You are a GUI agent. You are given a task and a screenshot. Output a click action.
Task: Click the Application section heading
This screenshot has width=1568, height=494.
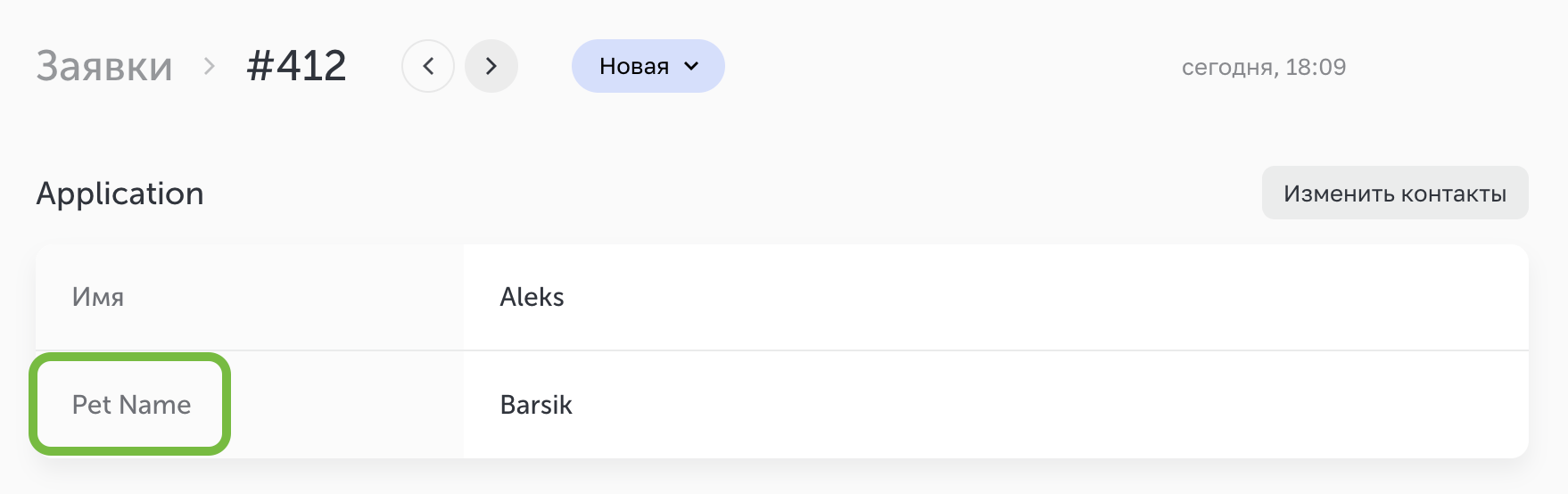pos(120,193)
